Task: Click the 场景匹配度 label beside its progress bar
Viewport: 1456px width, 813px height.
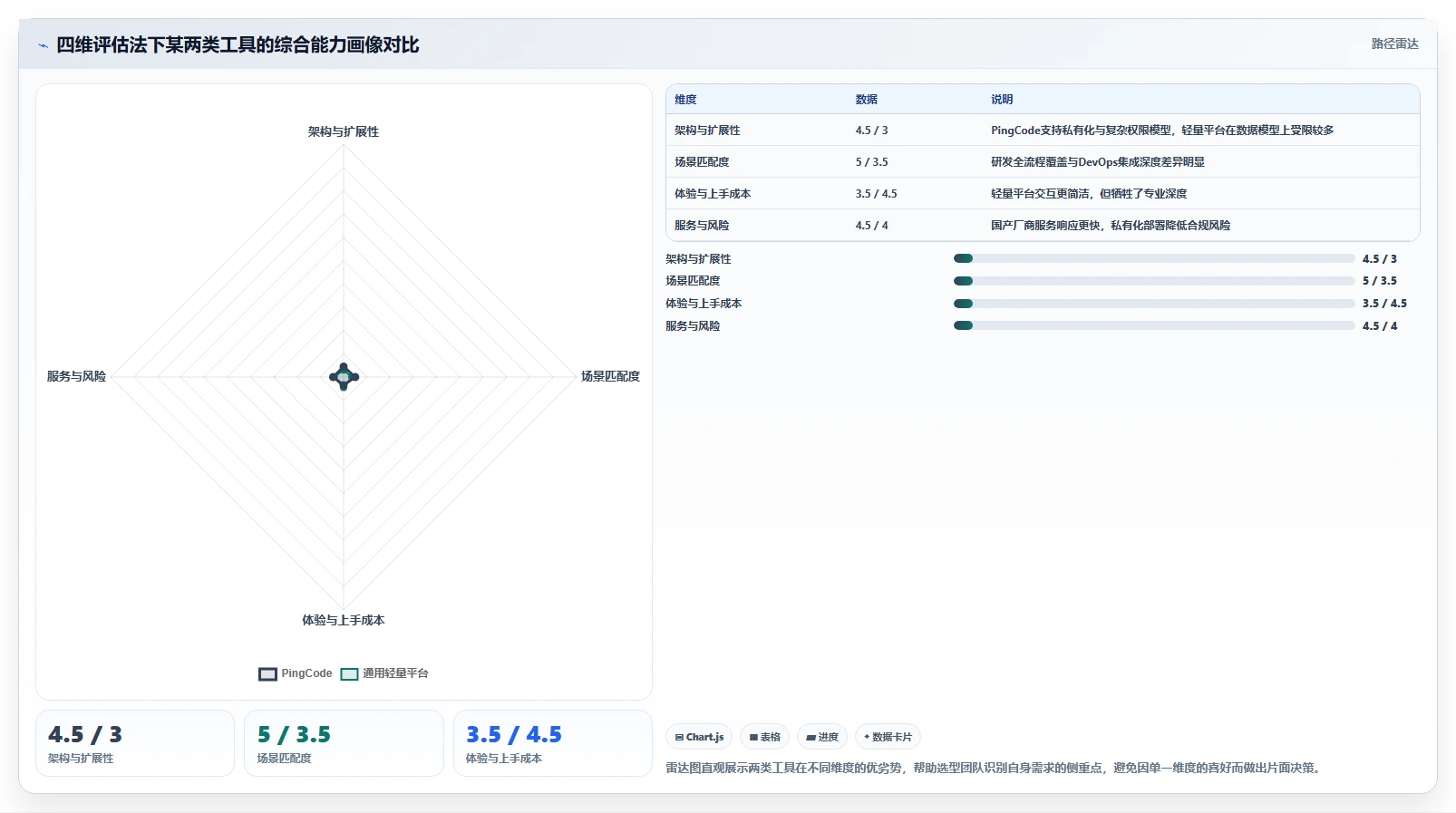Action: coord(693,281)
